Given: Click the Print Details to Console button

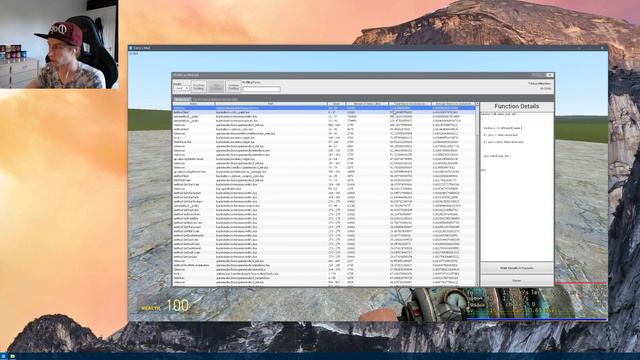Looking at the screenshot, I should coord(517,268).
